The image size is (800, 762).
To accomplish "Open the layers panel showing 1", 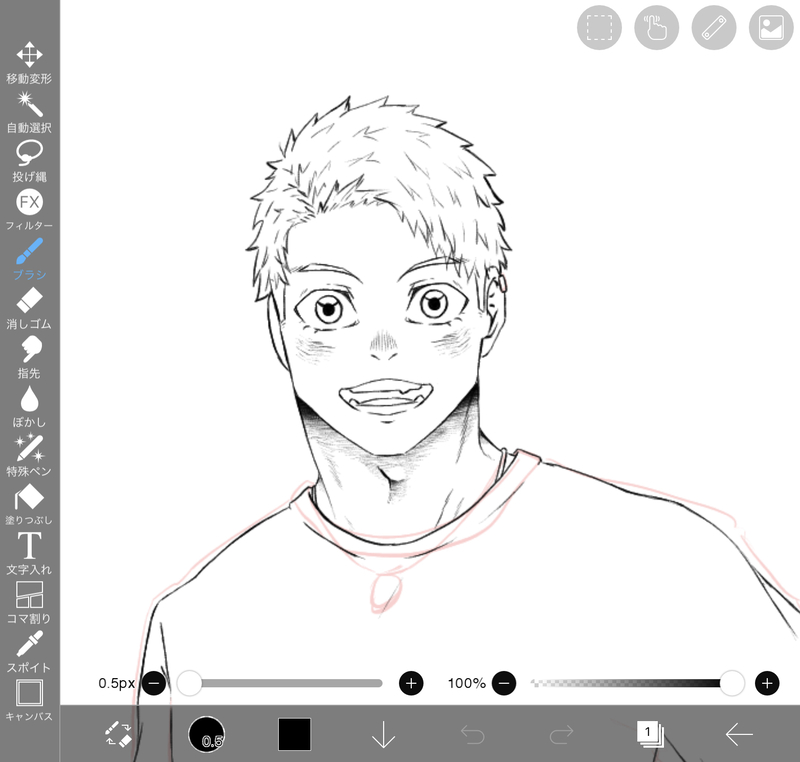I will (650, 734).
